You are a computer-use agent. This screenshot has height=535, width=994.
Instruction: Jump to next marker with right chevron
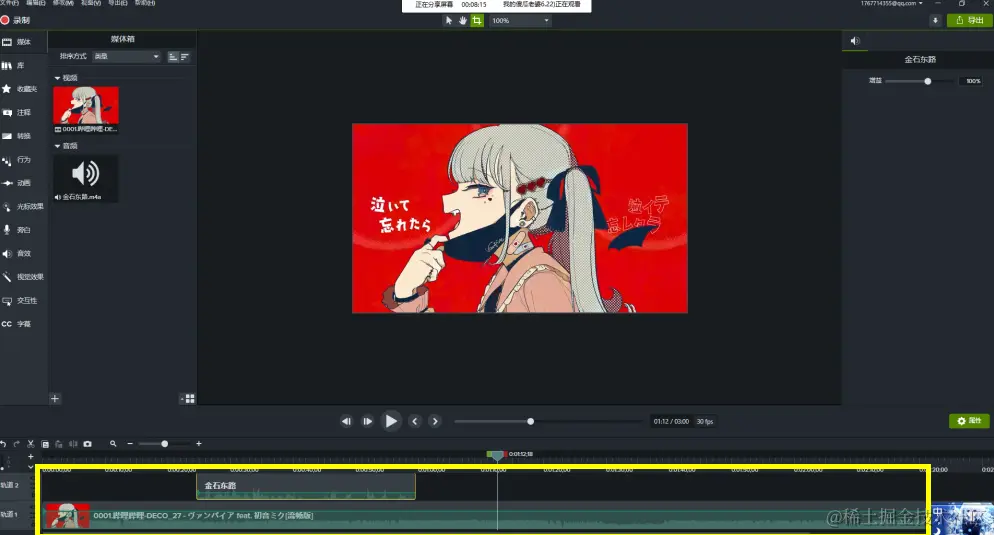pos(435,421)
